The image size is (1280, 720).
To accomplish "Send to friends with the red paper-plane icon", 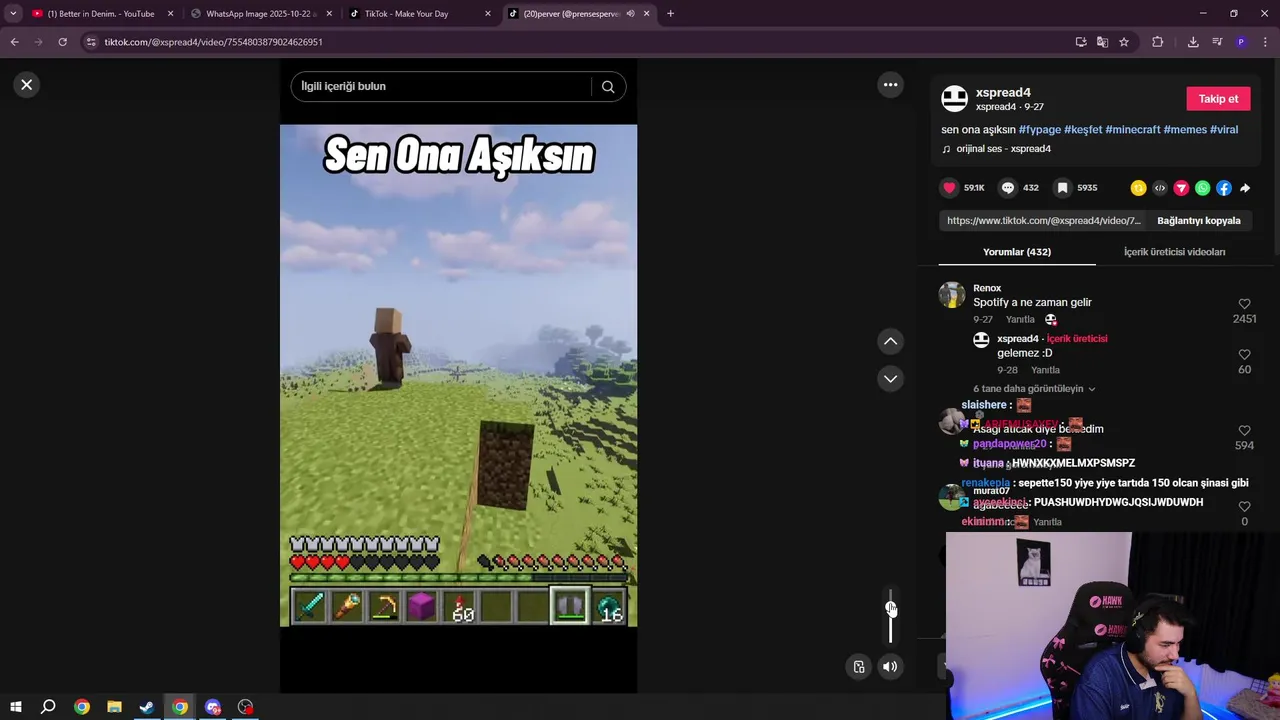I will pyautogui.click(x=1181, y=188).
